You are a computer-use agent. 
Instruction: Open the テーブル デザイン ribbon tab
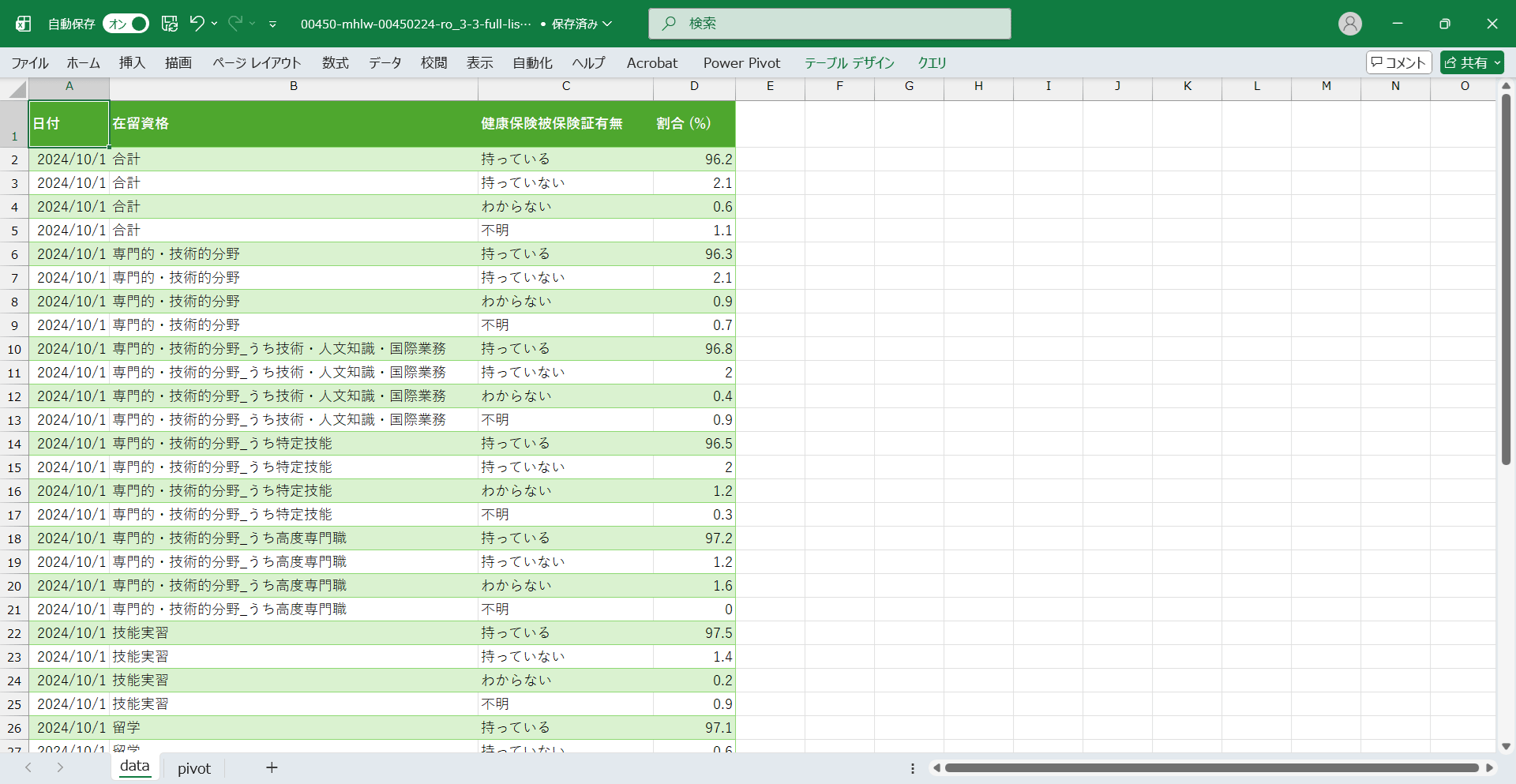849,62
